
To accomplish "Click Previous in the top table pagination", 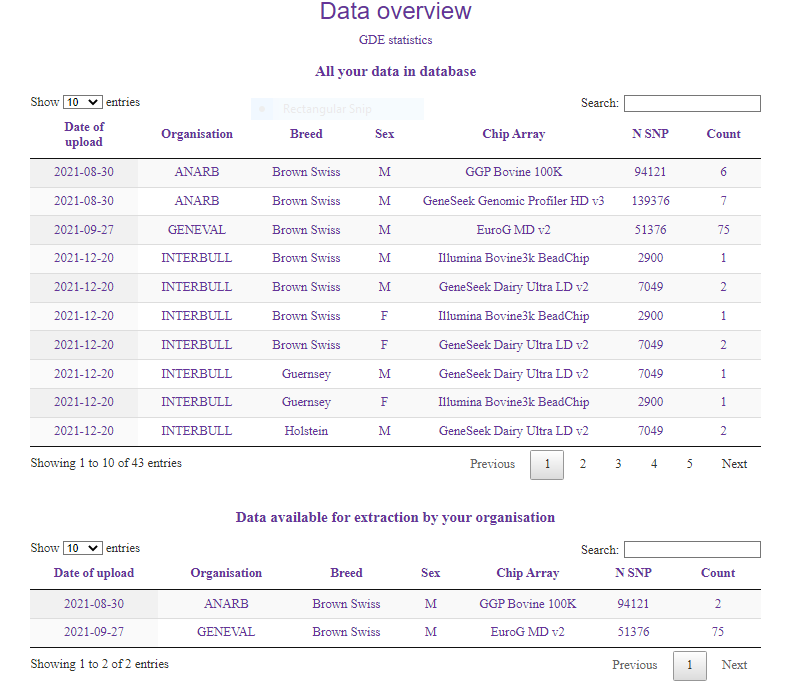I will tap(492, 464).
